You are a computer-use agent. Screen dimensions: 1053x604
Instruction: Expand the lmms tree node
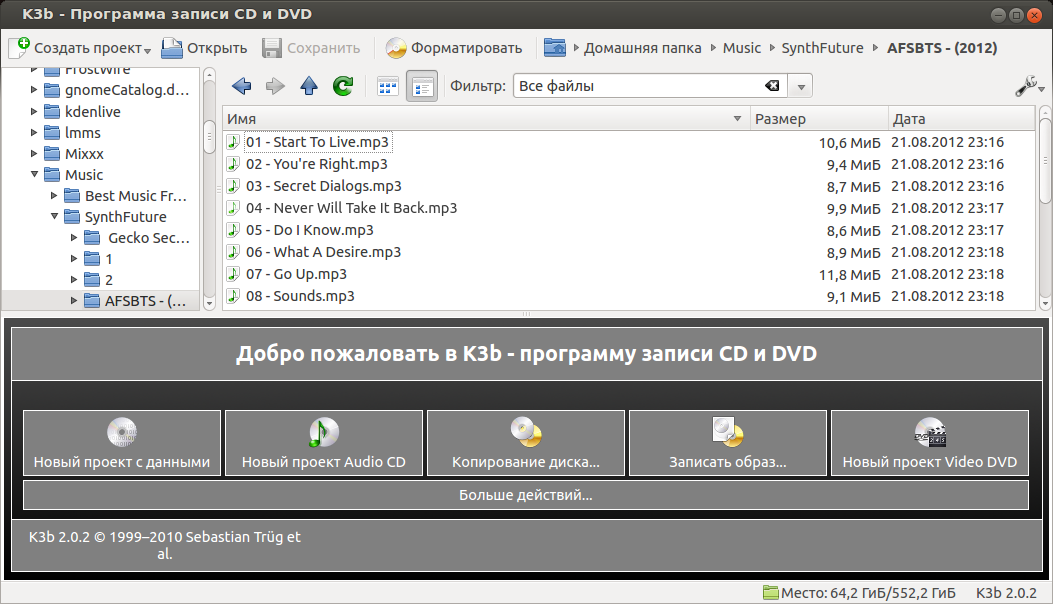(x=34, y=132)
